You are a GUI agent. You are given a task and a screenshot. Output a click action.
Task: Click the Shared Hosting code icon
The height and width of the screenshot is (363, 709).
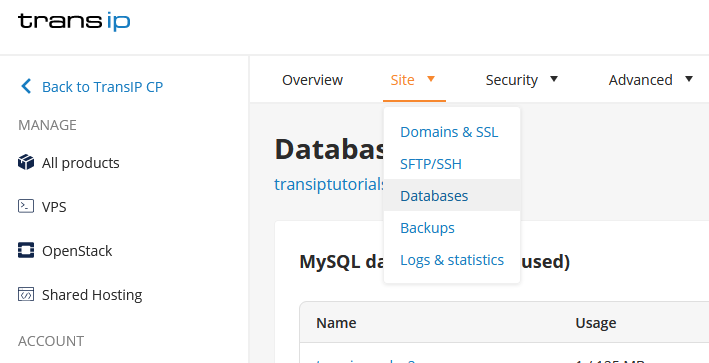click(x=26, y=294)
